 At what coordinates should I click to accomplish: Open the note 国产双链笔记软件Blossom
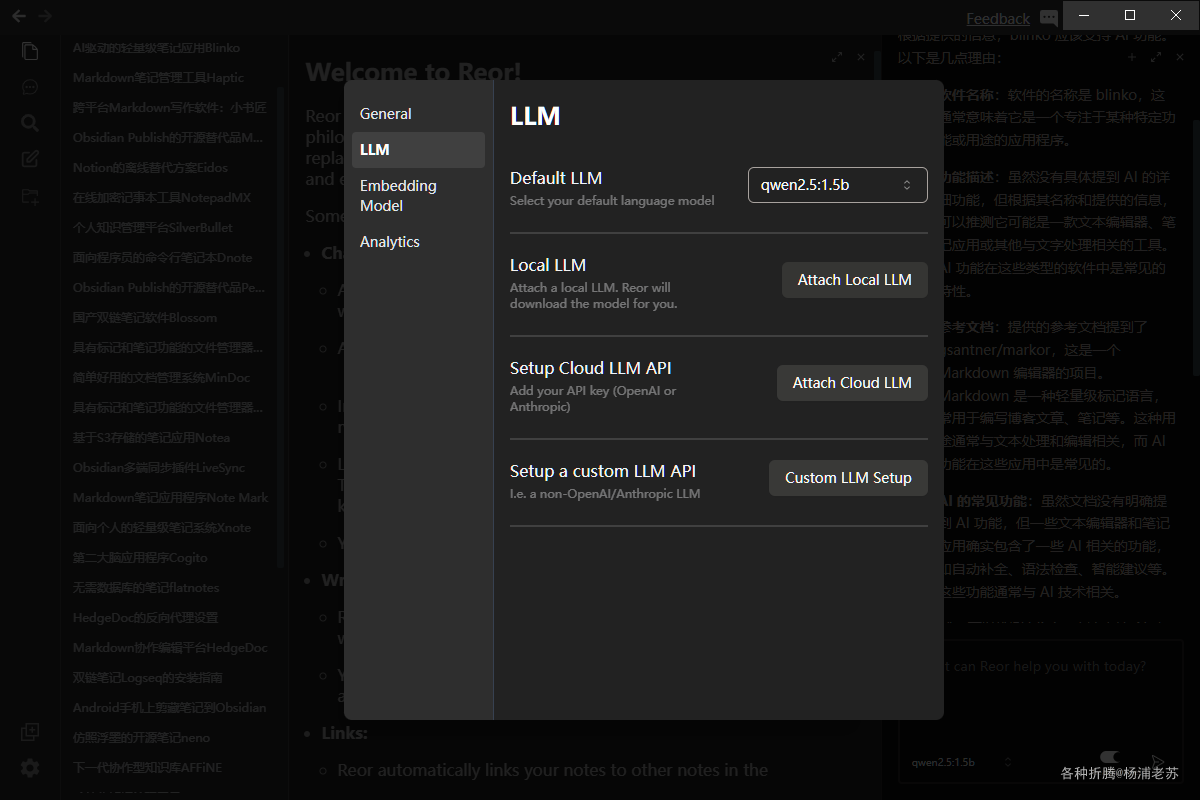144,318
